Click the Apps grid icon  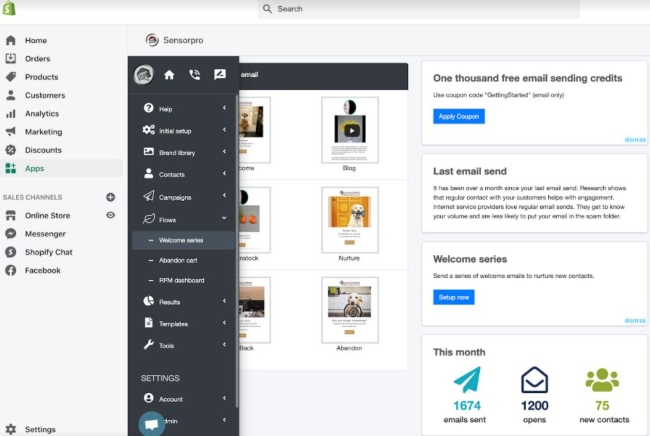pyautogui.click(x=11, y=168)
